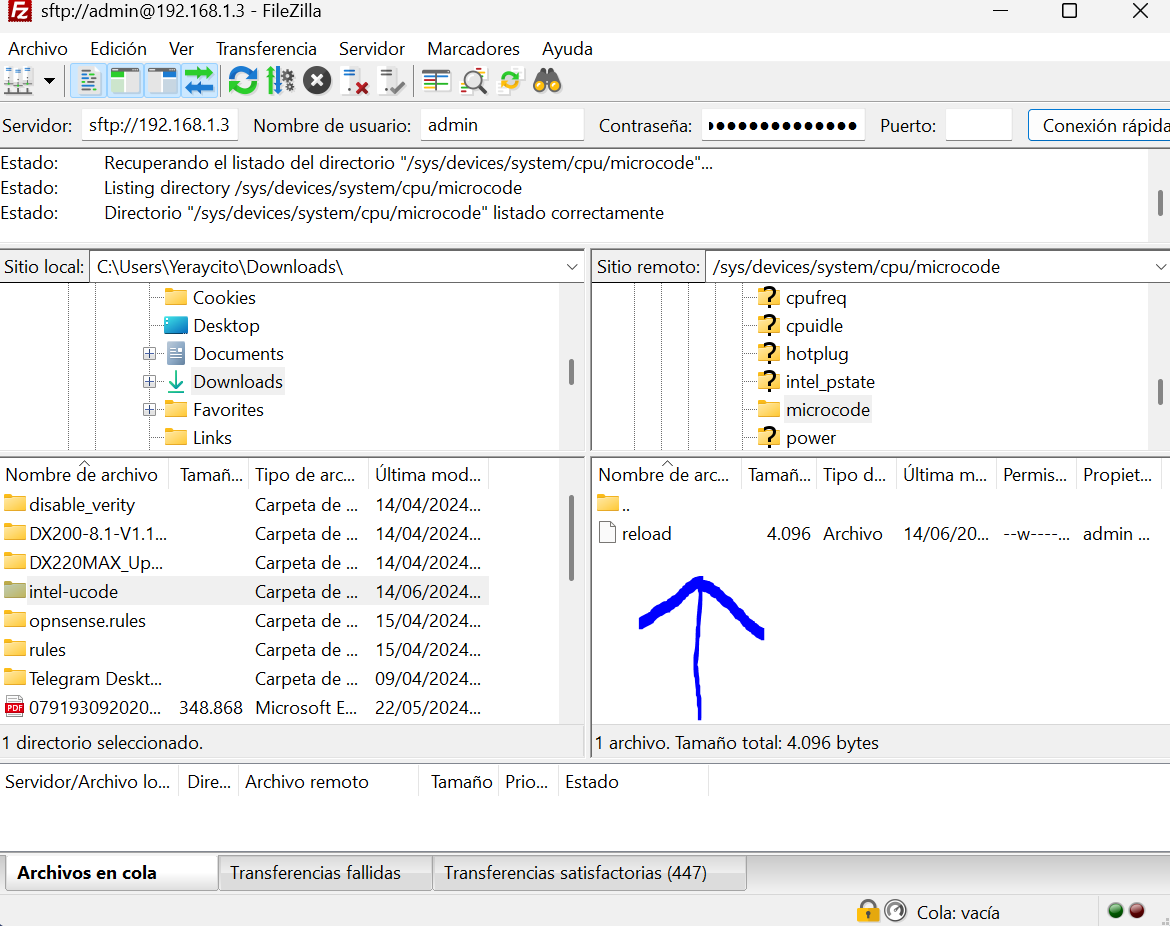Viewport: 1170px width, 926px height.
Task: Toggle the transfer queue display
Action: click(x=199, y=80)
